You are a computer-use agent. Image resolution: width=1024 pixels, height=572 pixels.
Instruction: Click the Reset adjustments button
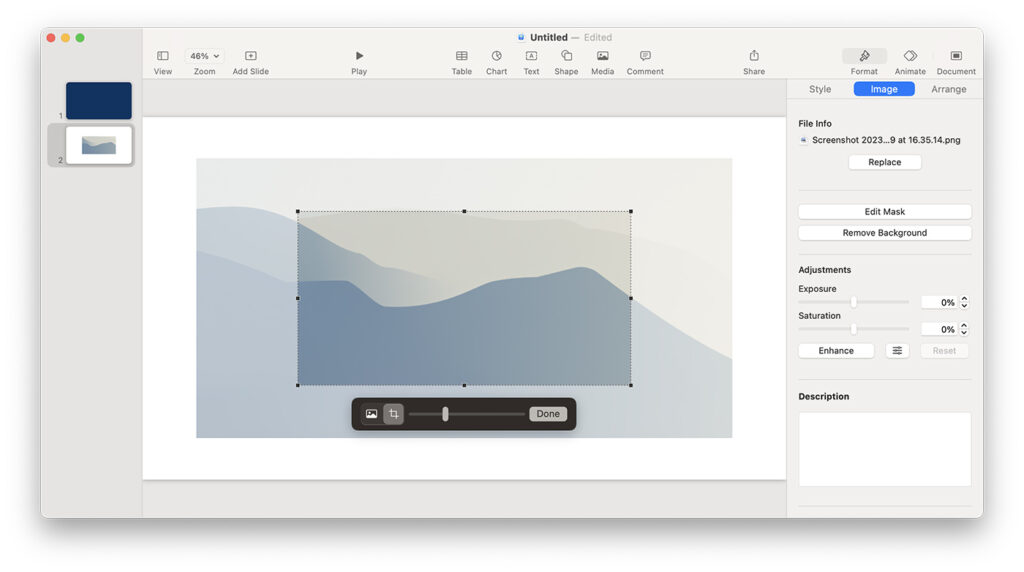click(944, 351)
